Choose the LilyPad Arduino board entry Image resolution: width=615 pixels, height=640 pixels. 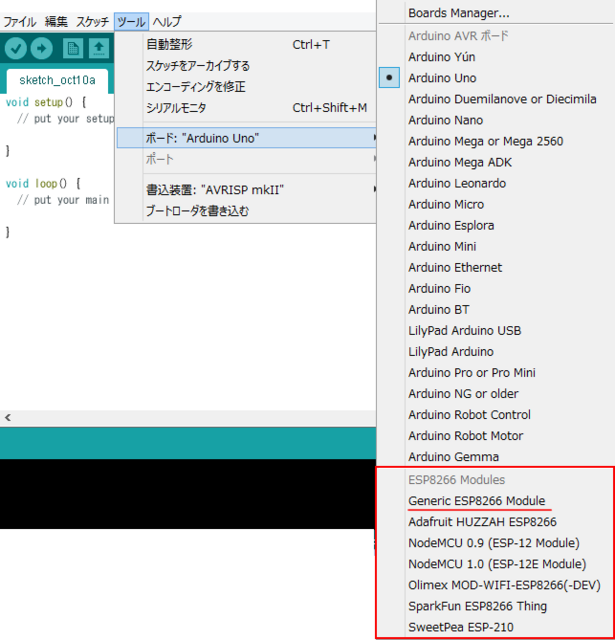[496, 351]
